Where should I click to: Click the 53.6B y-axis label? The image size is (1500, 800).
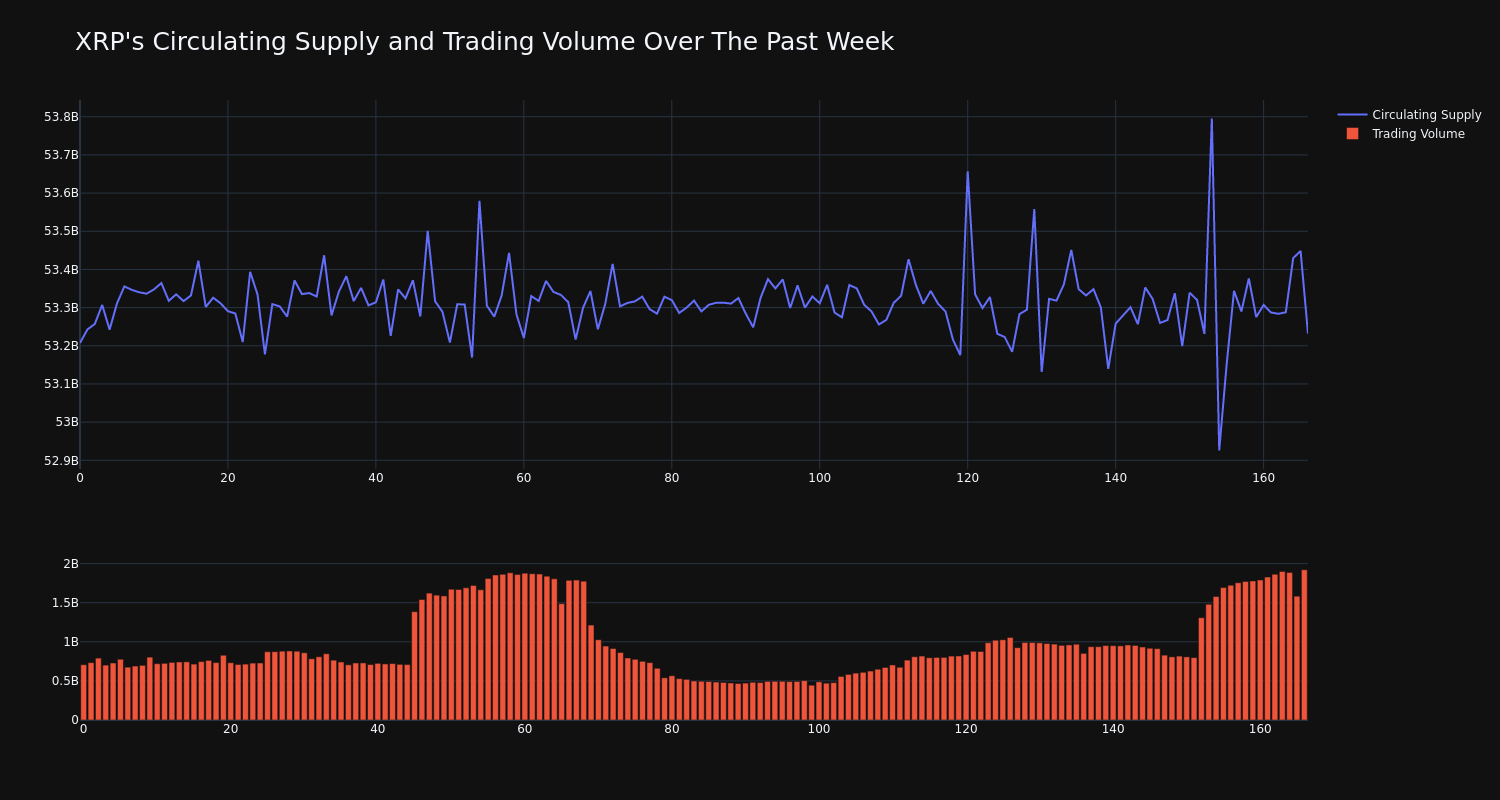60,193
